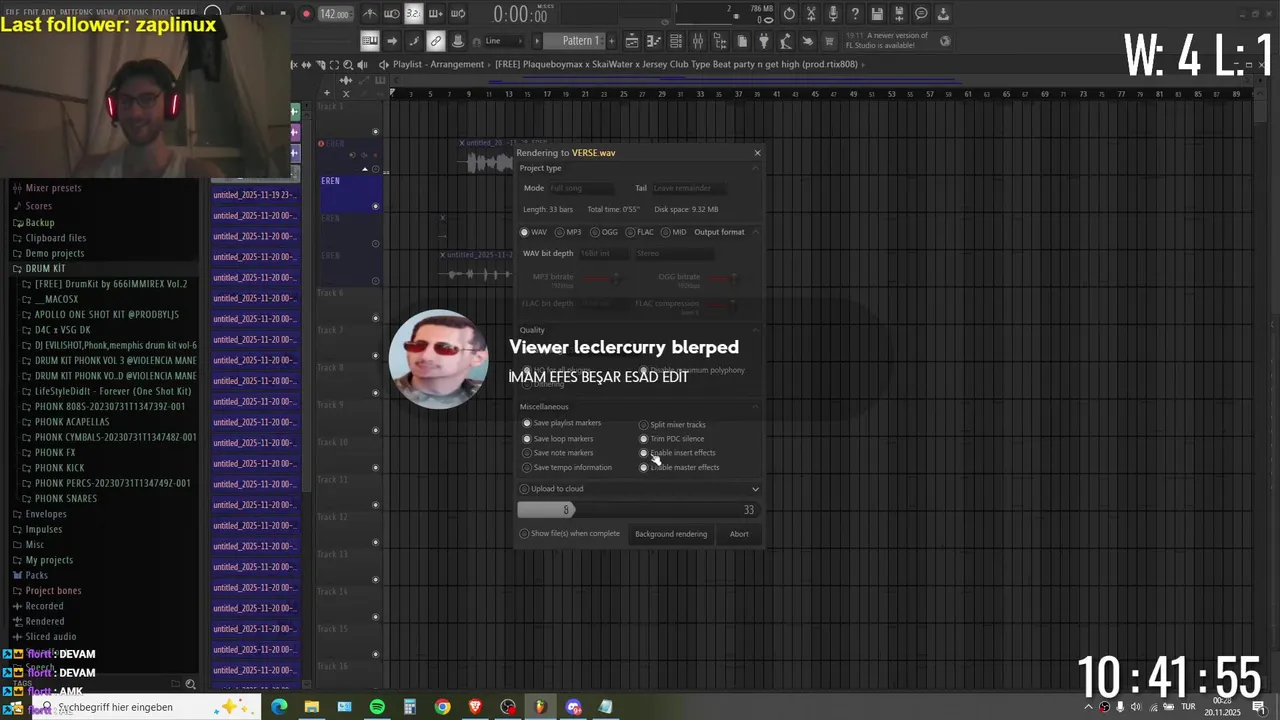
Task: Click the save project floppy icon
Action: click(x=877, y=14)
